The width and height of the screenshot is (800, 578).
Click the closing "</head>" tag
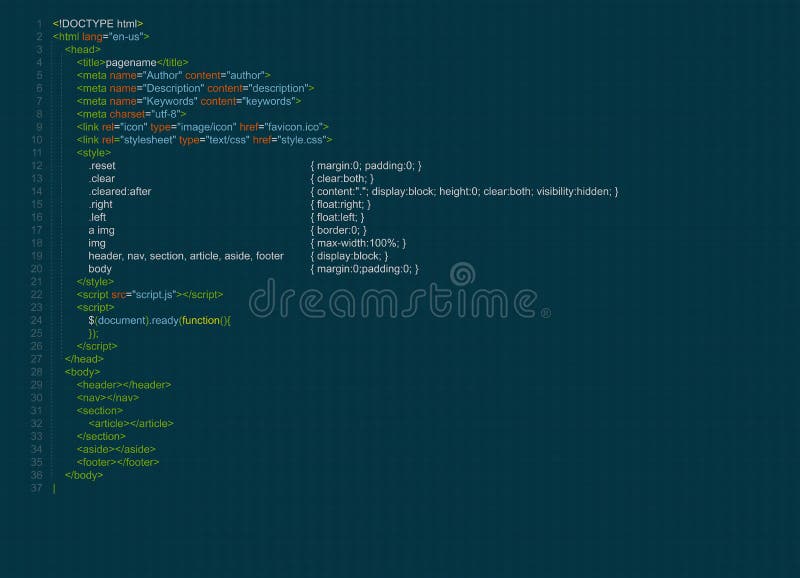pyautogui.click(x=84, y=359)
